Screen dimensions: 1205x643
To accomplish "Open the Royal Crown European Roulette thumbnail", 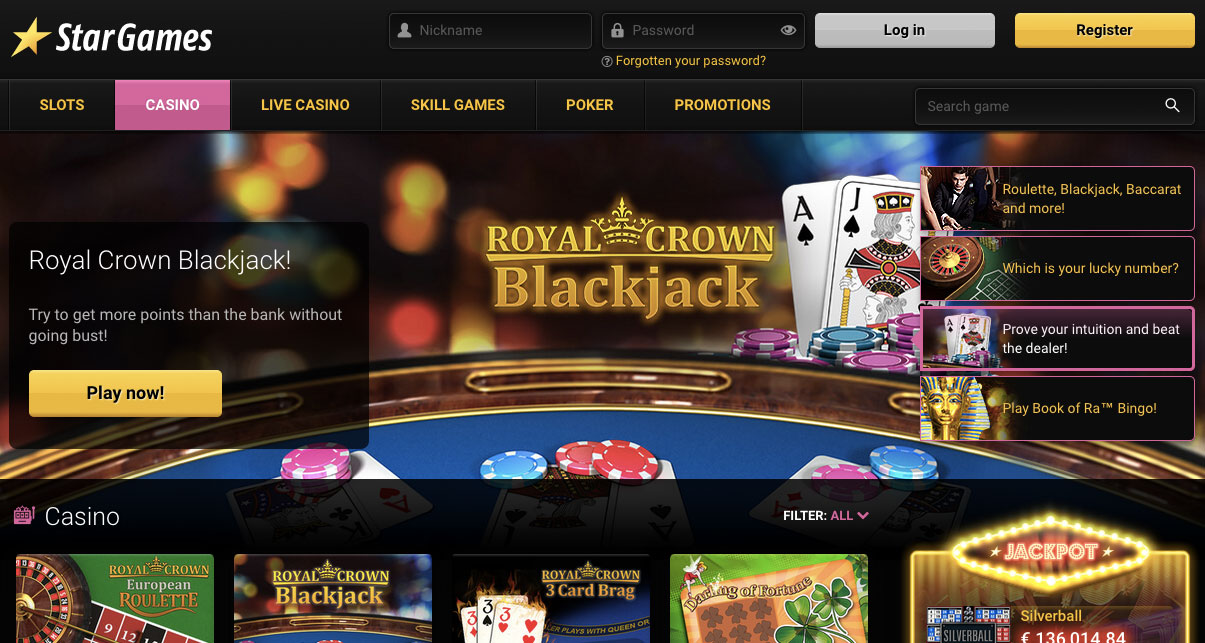I will point(115,598).
